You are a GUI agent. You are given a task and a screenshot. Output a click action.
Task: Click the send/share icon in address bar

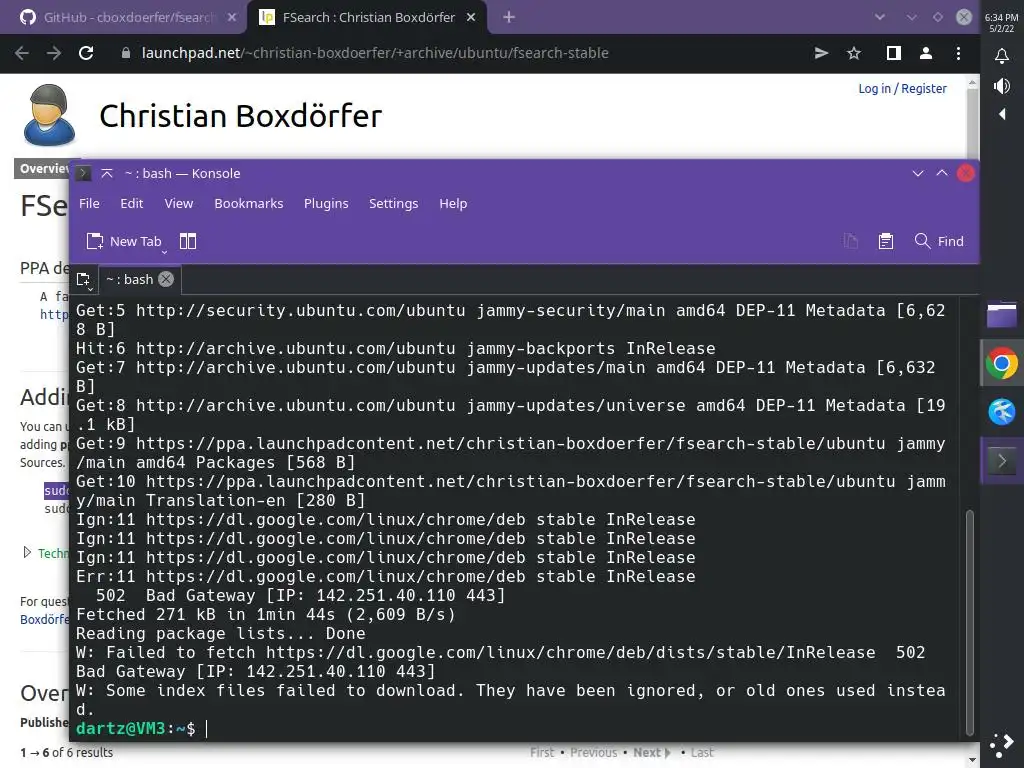[821, 53]
